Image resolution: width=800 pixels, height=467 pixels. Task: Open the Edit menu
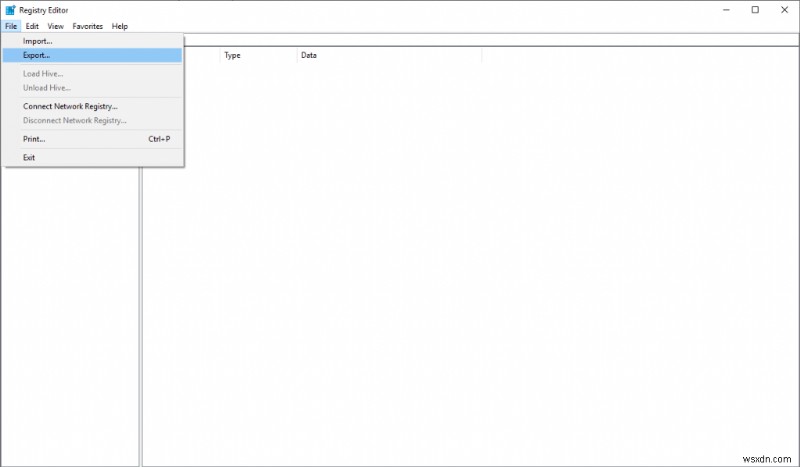(x=32, y=26)
